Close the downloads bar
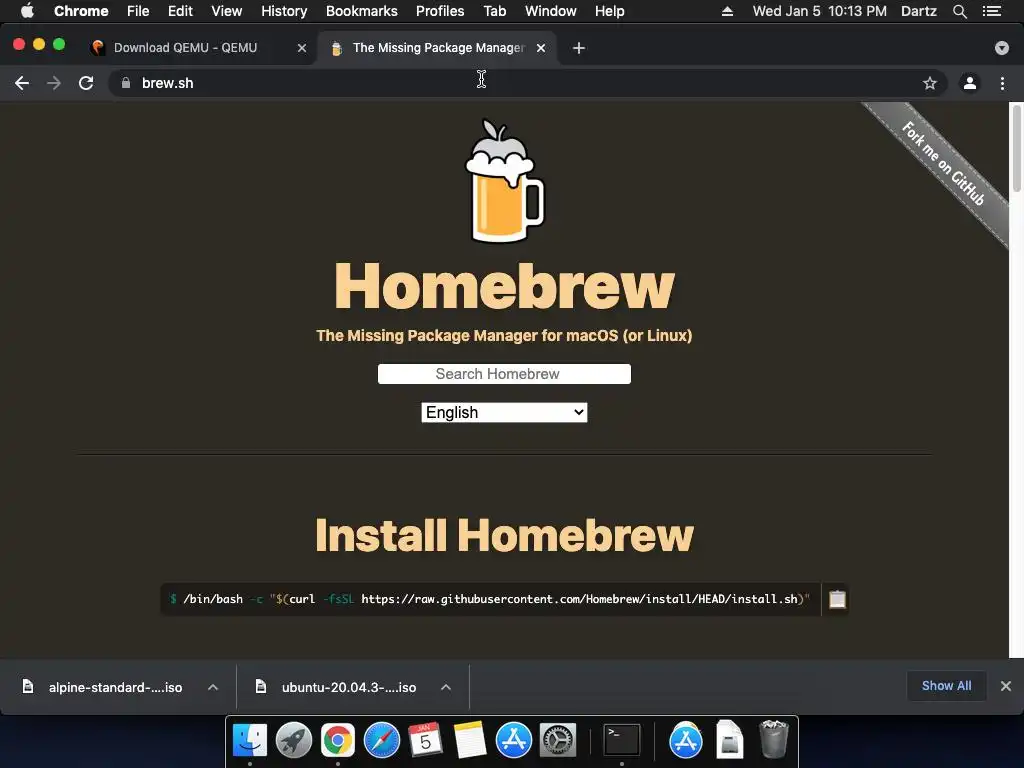This screenshot has width=1024, height=768. click(x=1006, y=686)
